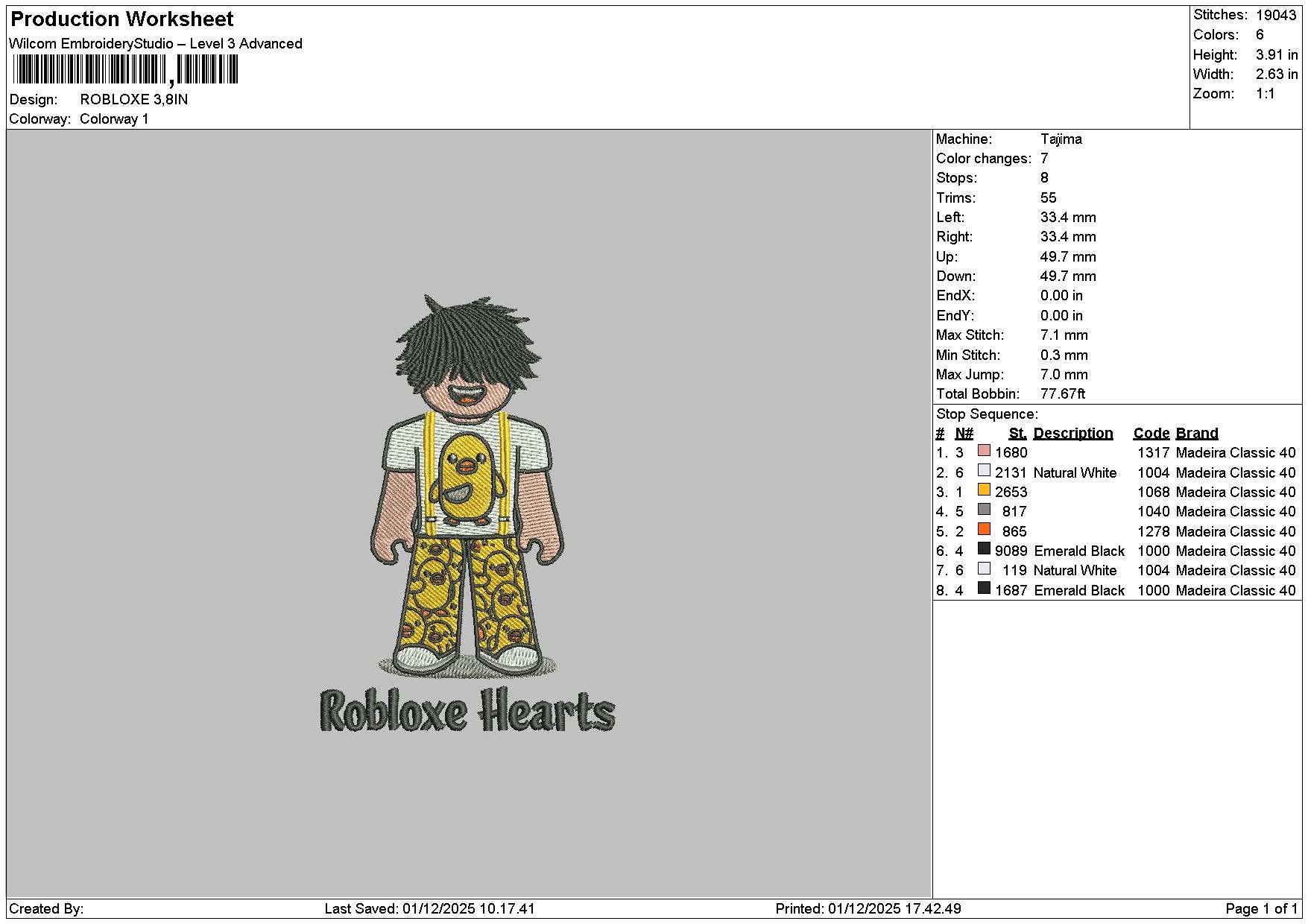Image resolution: width=1308 pixels, height=924 pixels.
Task: Click the 'Stop Sequence:' heading
Action: point(987,414)
